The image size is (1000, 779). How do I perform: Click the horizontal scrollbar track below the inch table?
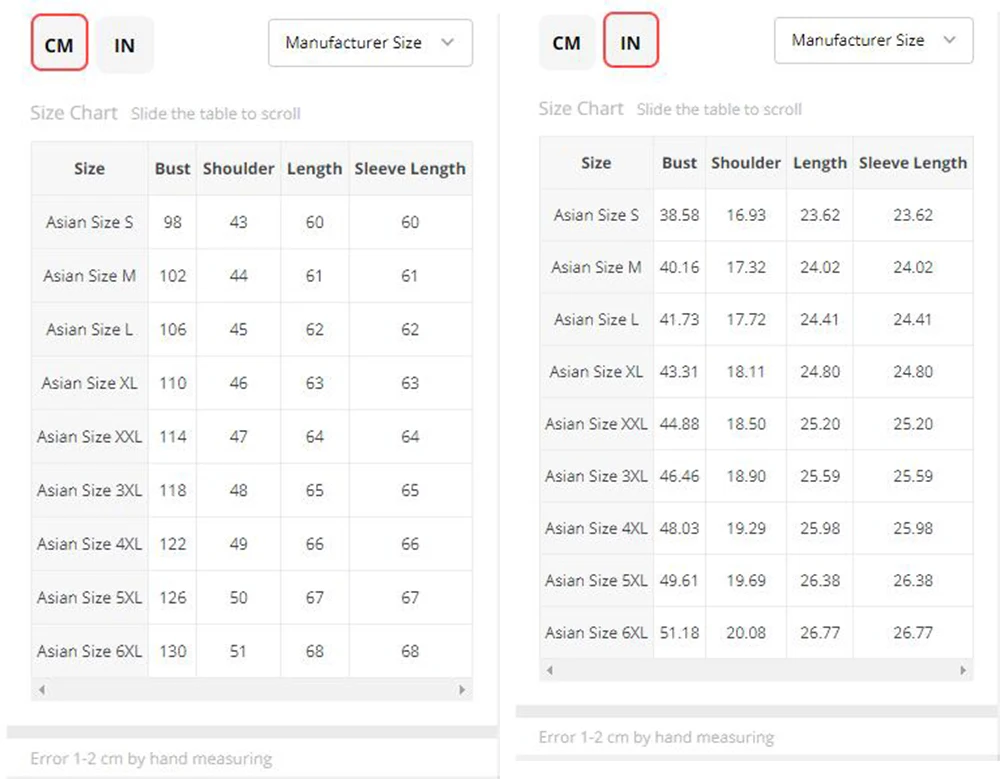pos(755,670)
